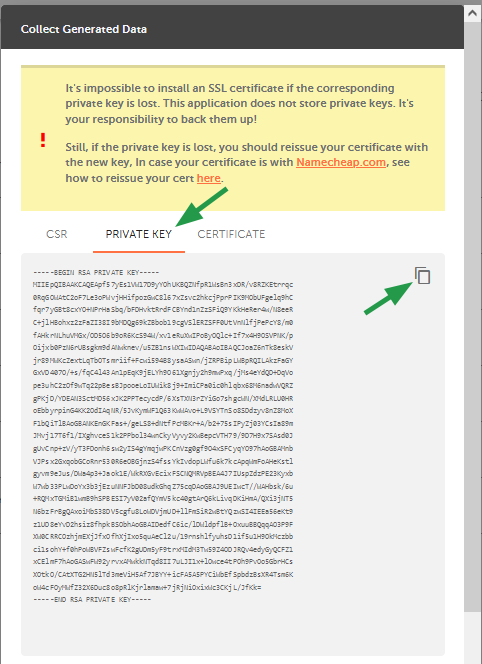Click the final key line ending JfKk=
The width and height of the screenshot is (482, 664).
pos(147,587)
